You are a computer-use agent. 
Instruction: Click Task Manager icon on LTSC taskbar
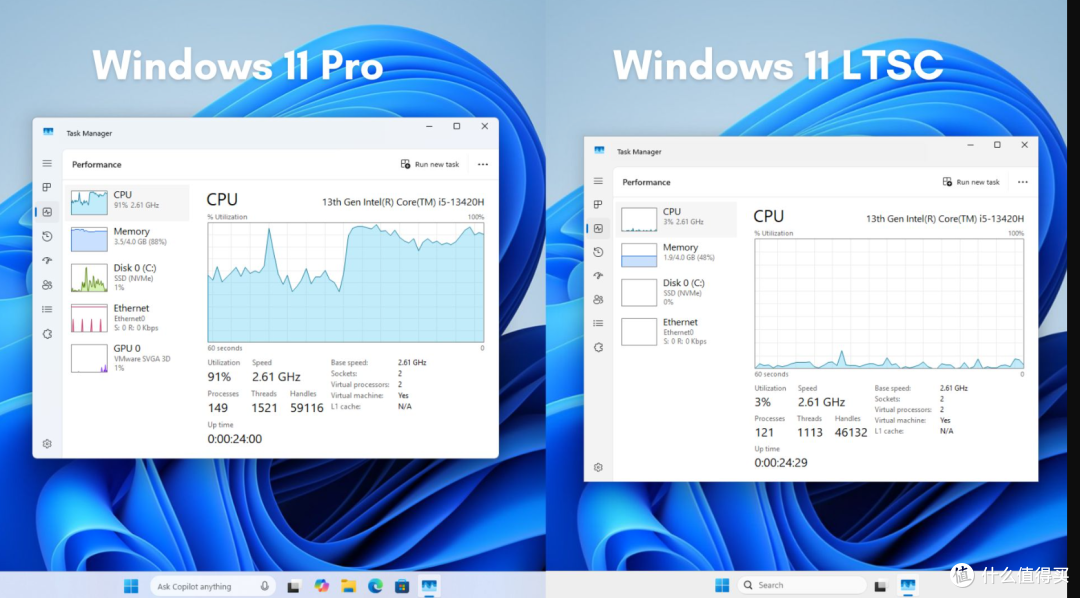click(x=908, y=586)
